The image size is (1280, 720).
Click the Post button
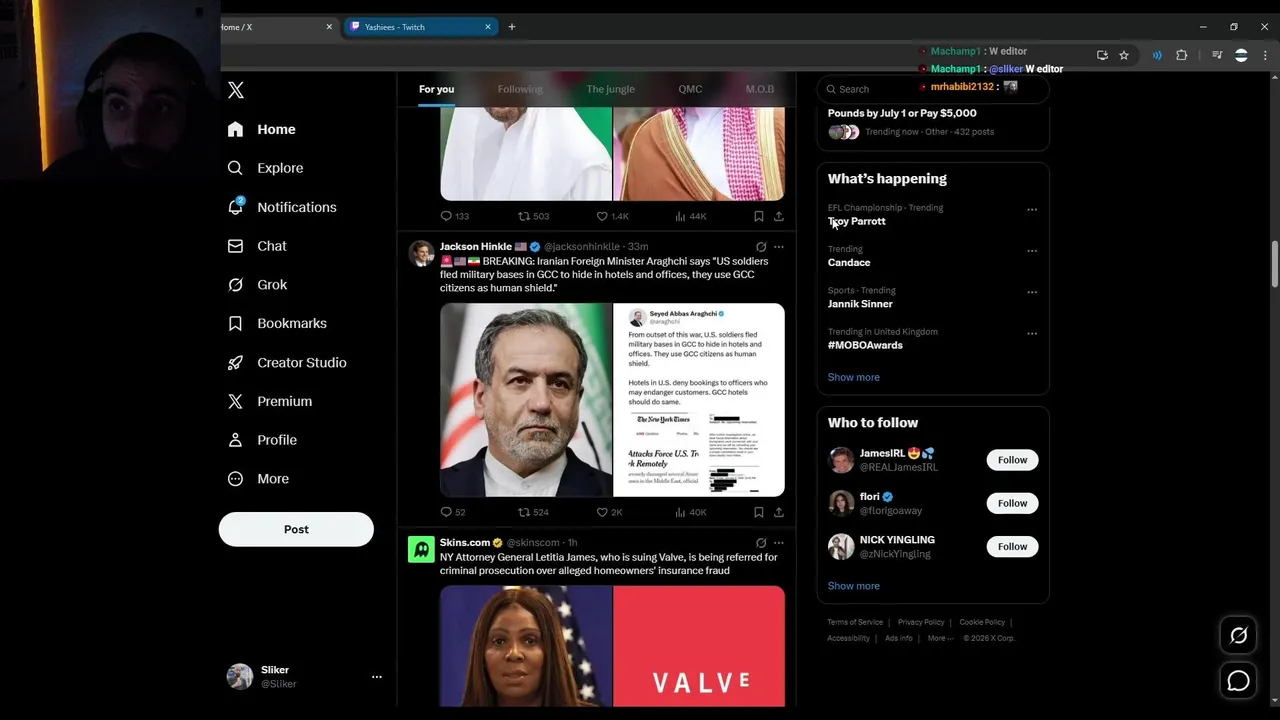[x=296, y=529]
